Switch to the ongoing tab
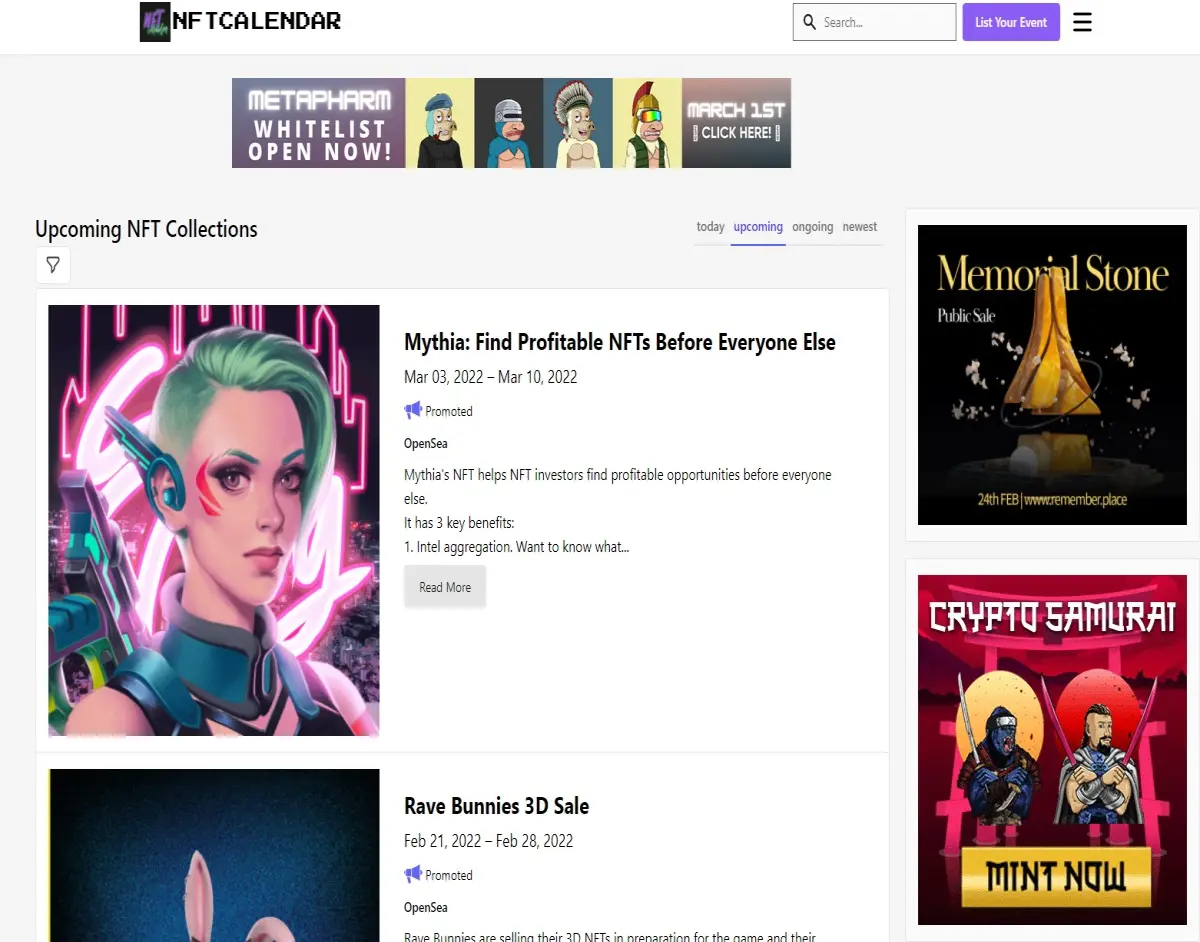The height and width of the screenshot is (942, 1200). (x=812, y=227)
